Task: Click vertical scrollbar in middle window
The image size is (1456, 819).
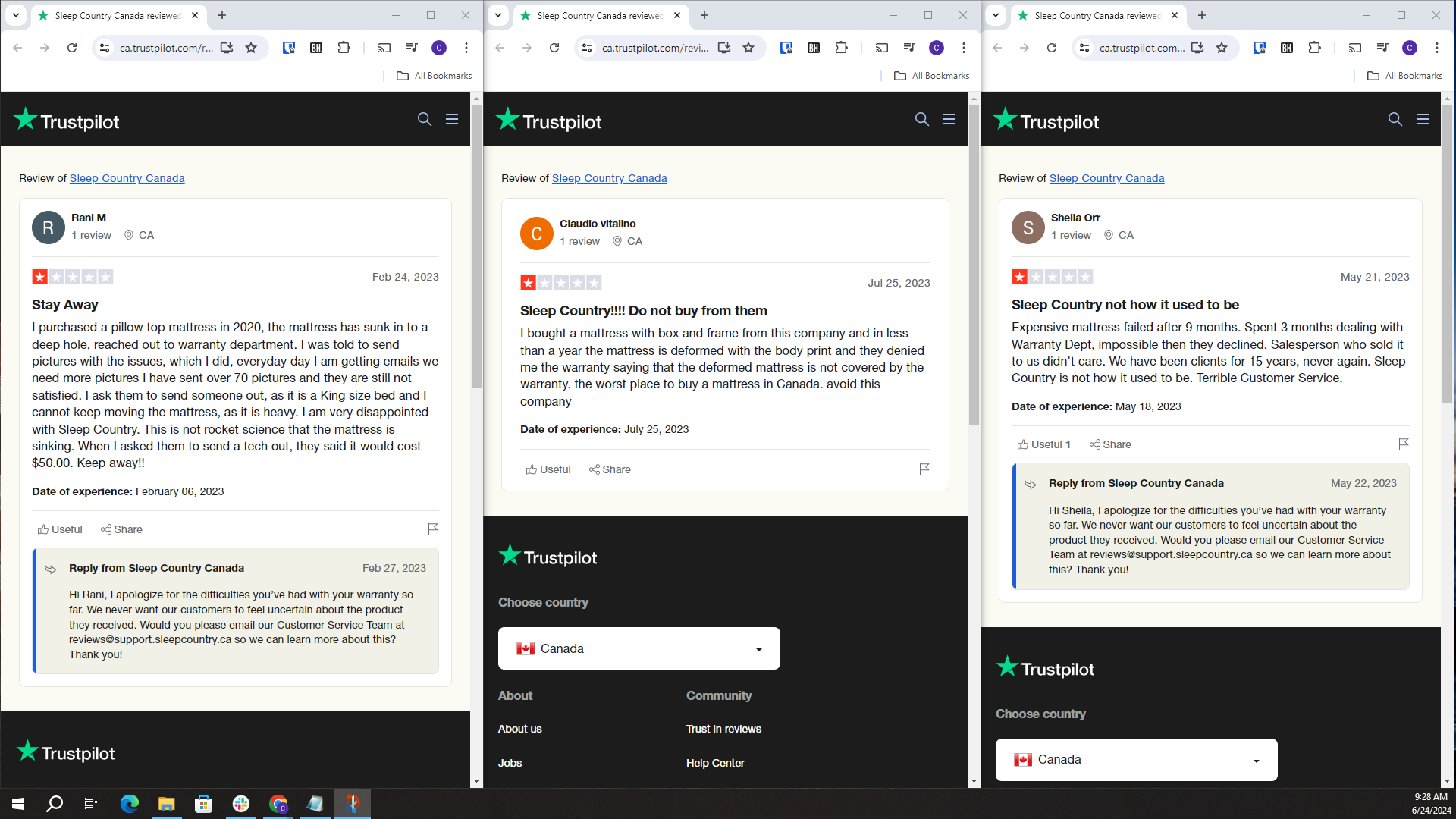Action: [x=974, y=265]
